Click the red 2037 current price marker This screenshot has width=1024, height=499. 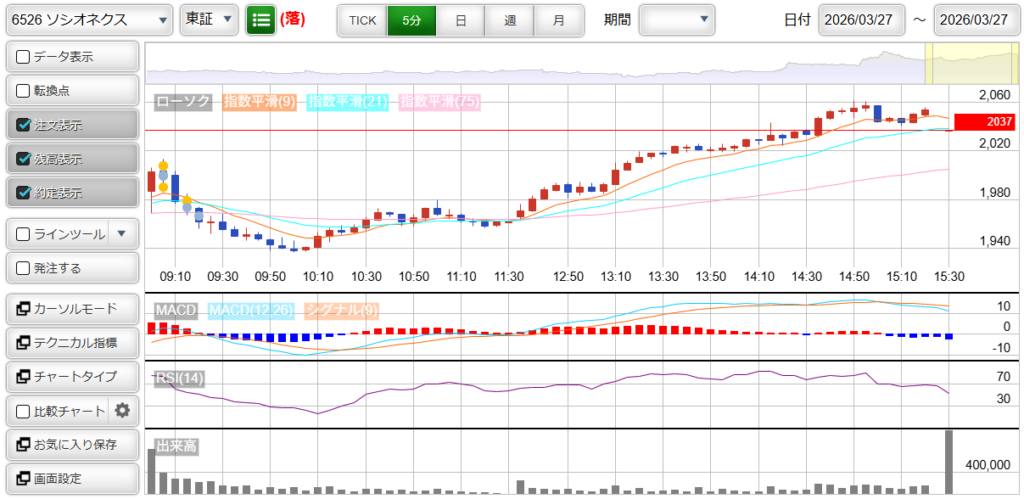pyautogui.click(x=985, y=122)
